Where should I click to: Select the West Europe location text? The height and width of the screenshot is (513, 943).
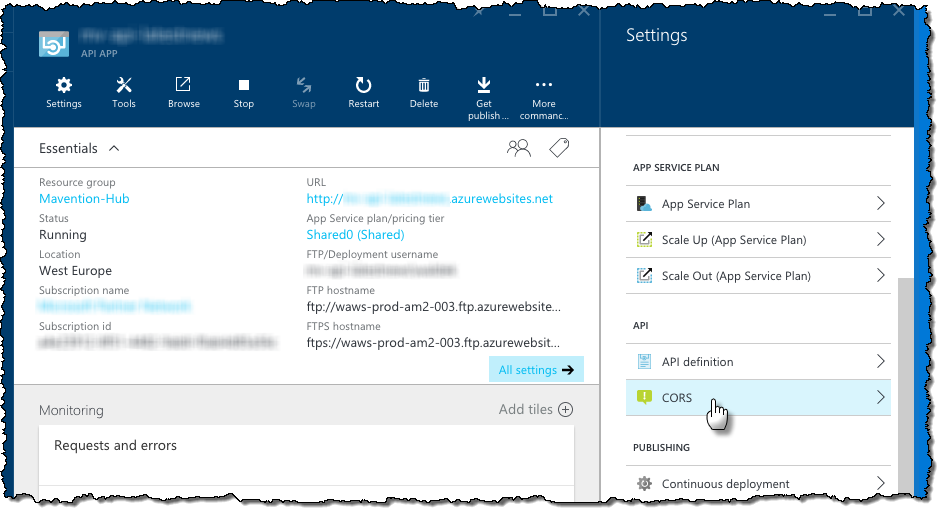[x=75, y=271]
